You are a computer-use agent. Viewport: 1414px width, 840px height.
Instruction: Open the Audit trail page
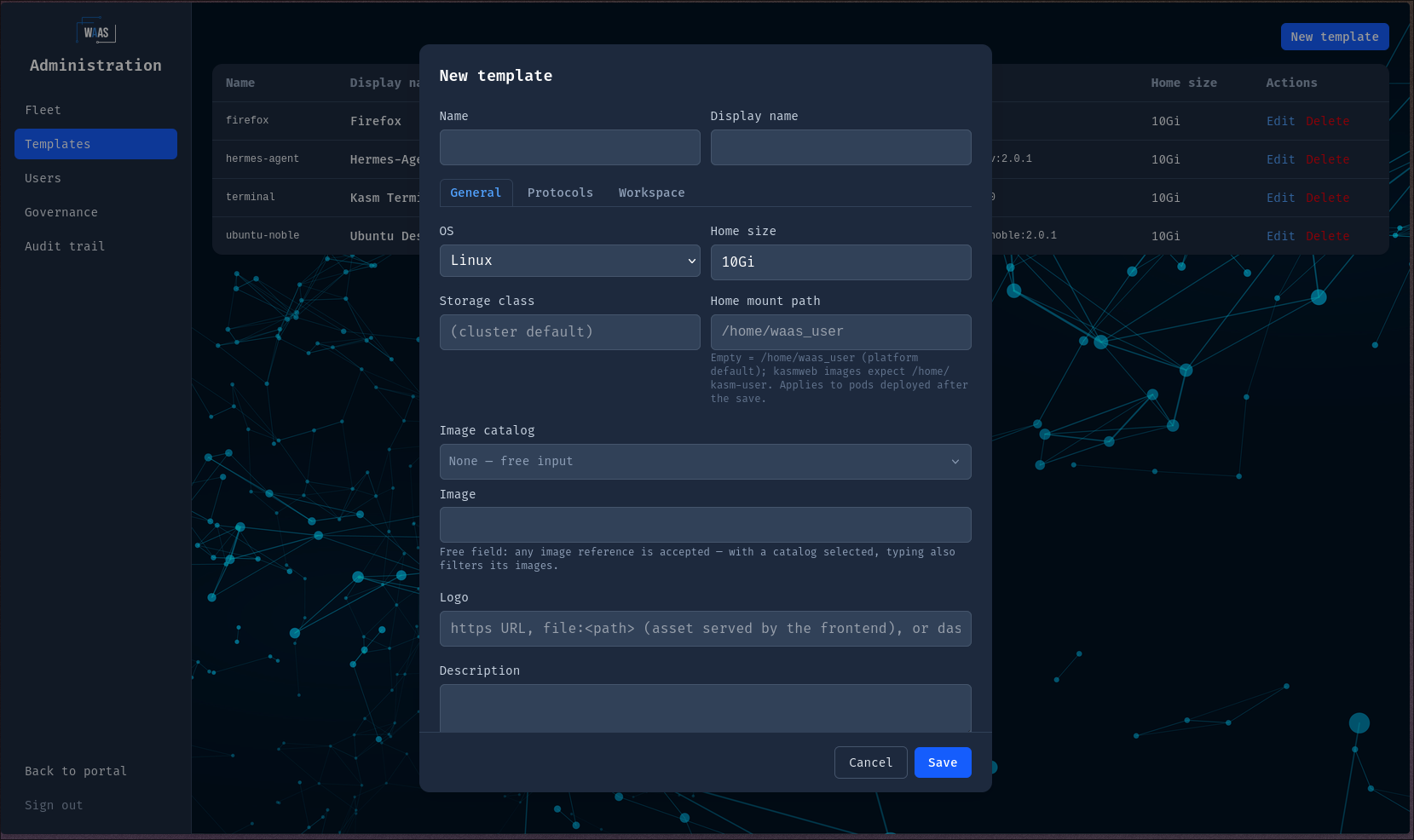click(95, 246)
